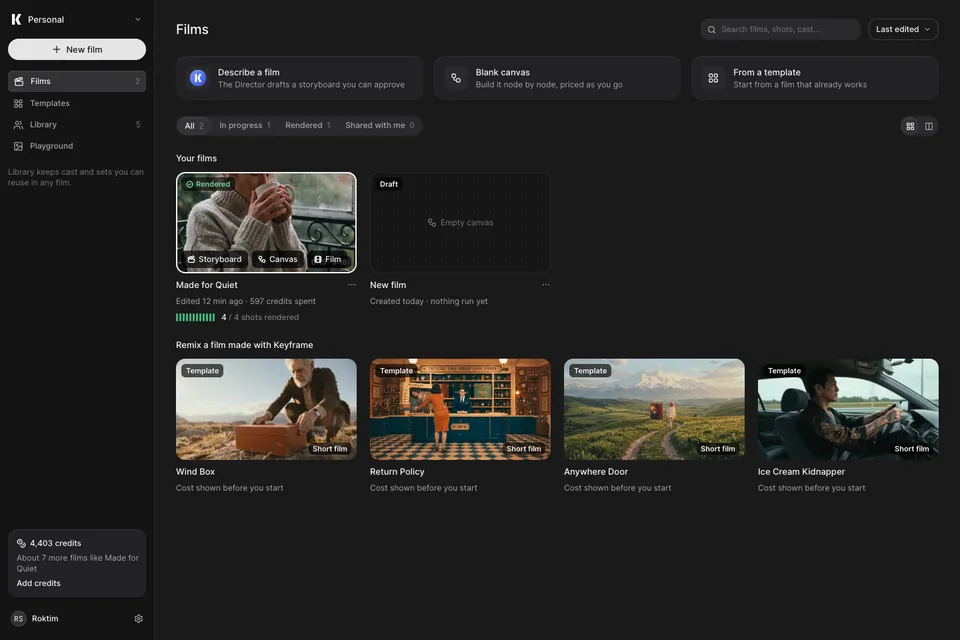Screen dimensions: 960x640
Task: Open the Anywhere Door template thumbnail
Action: point(654,409)
